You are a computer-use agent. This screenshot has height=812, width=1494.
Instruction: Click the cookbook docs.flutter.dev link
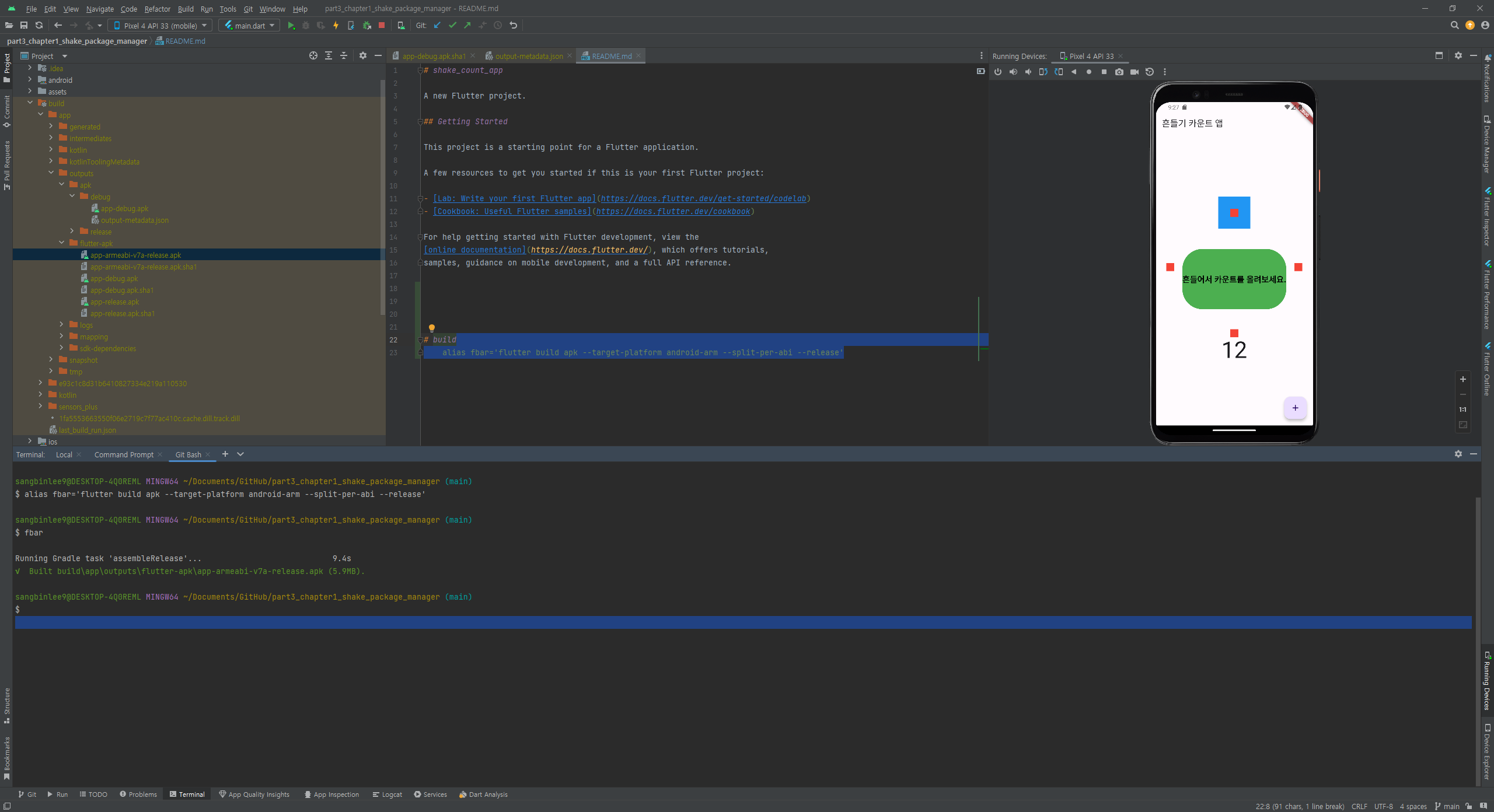(x=672, y=211)
